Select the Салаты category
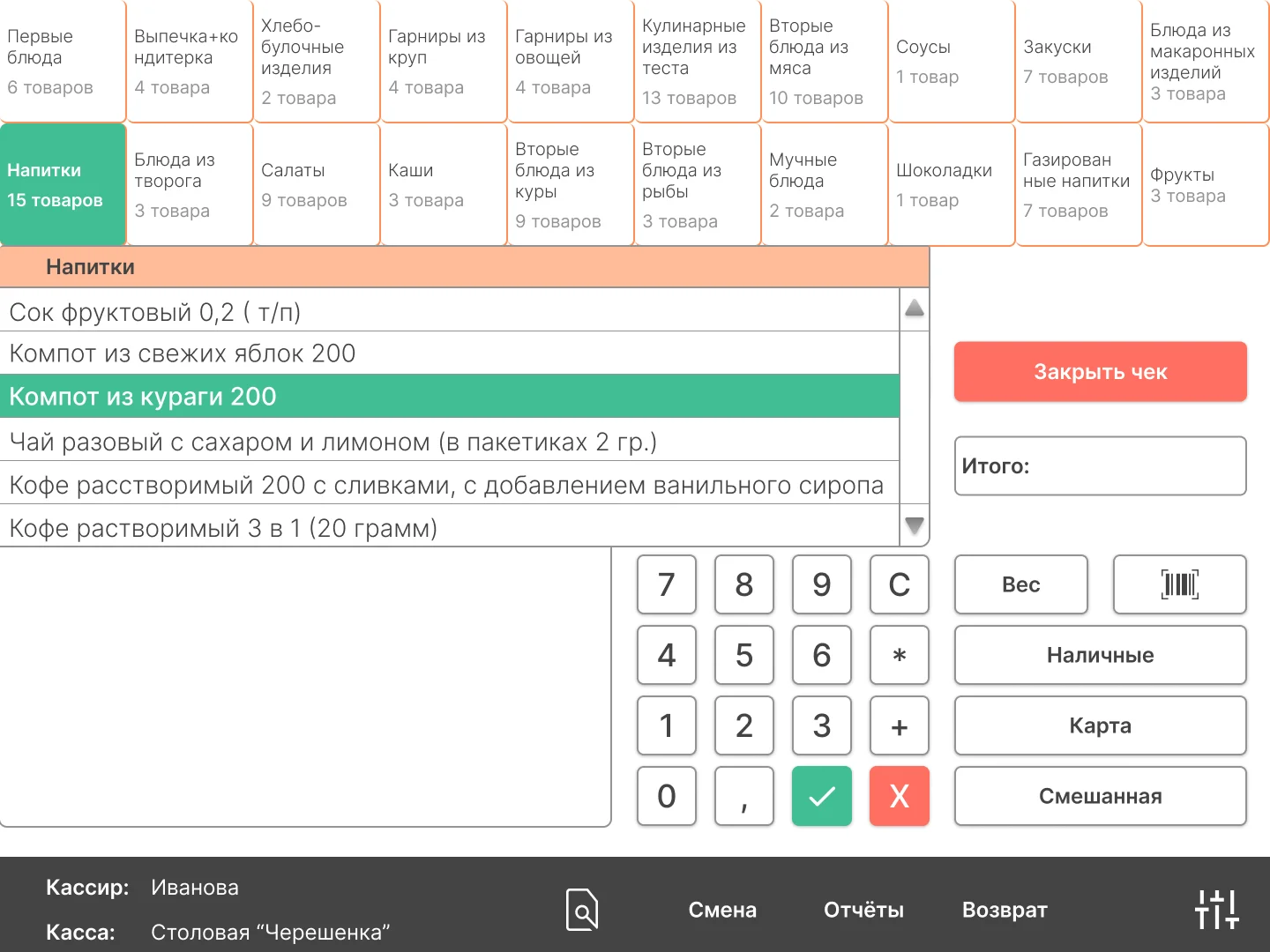 tap(317, 184)
